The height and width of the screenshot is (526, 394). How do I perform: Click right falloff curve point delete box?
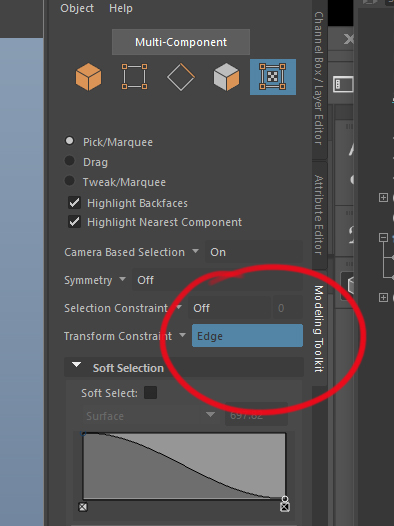pos(285,507)
